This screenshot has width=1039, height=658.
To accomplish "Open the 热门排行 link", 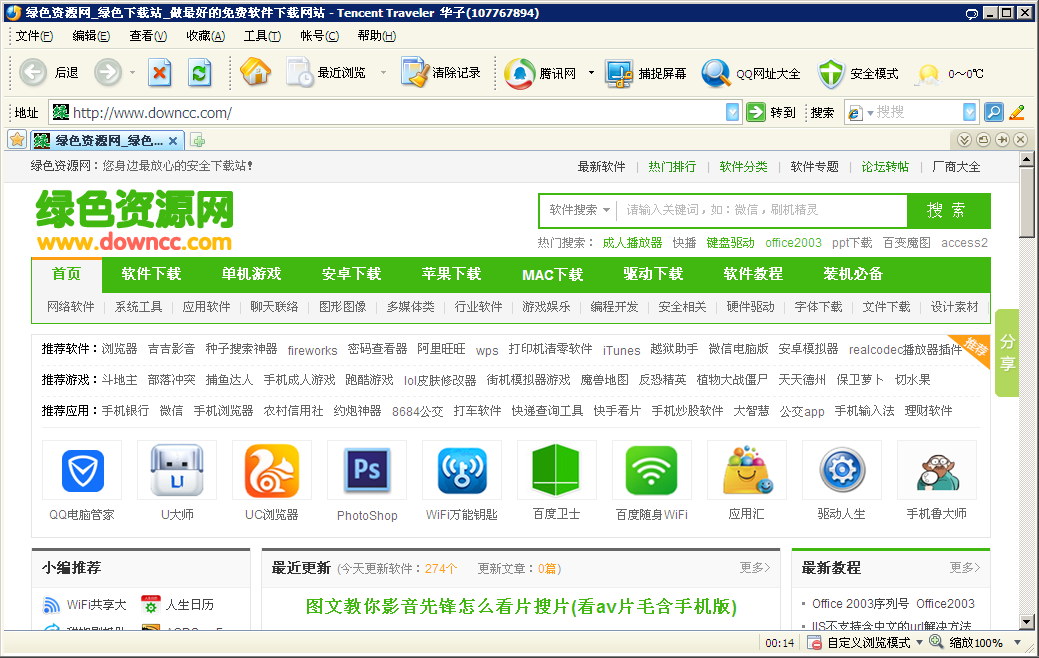I will (x=670, y=166).
